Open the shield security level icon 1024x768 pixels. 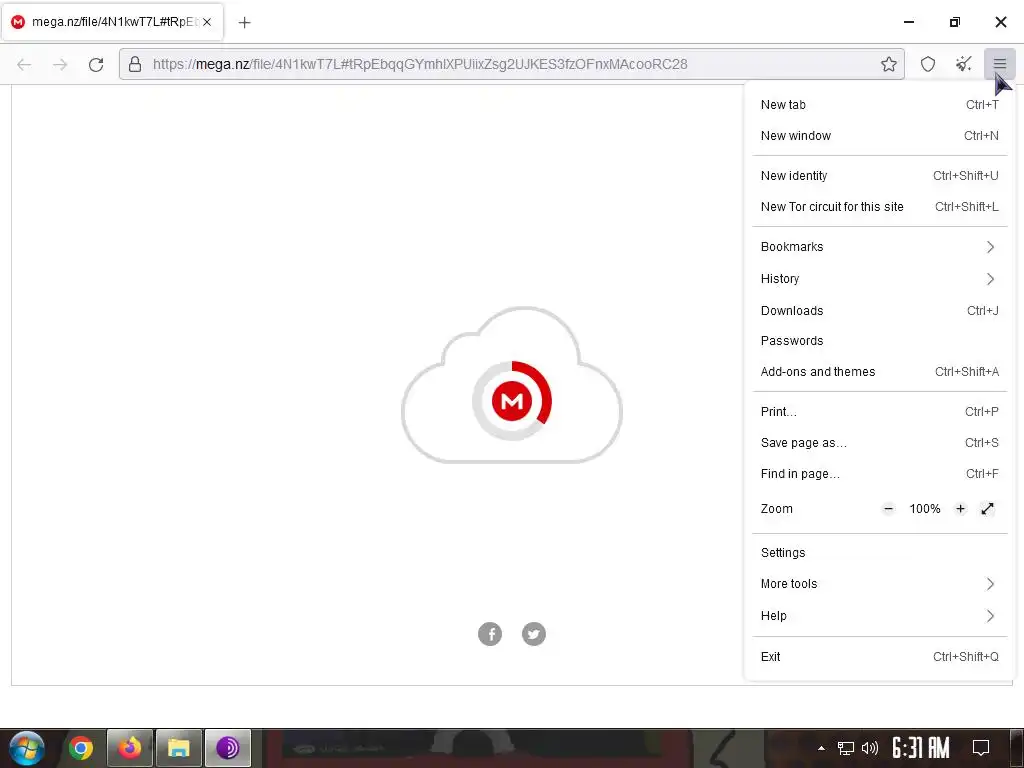928,64
